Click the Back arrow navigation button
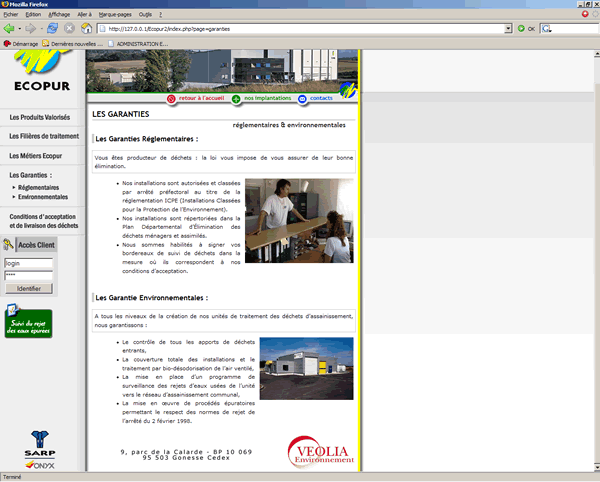Image resolution: width=600 pixels, height=482 pixels. [x=9, y=28]
